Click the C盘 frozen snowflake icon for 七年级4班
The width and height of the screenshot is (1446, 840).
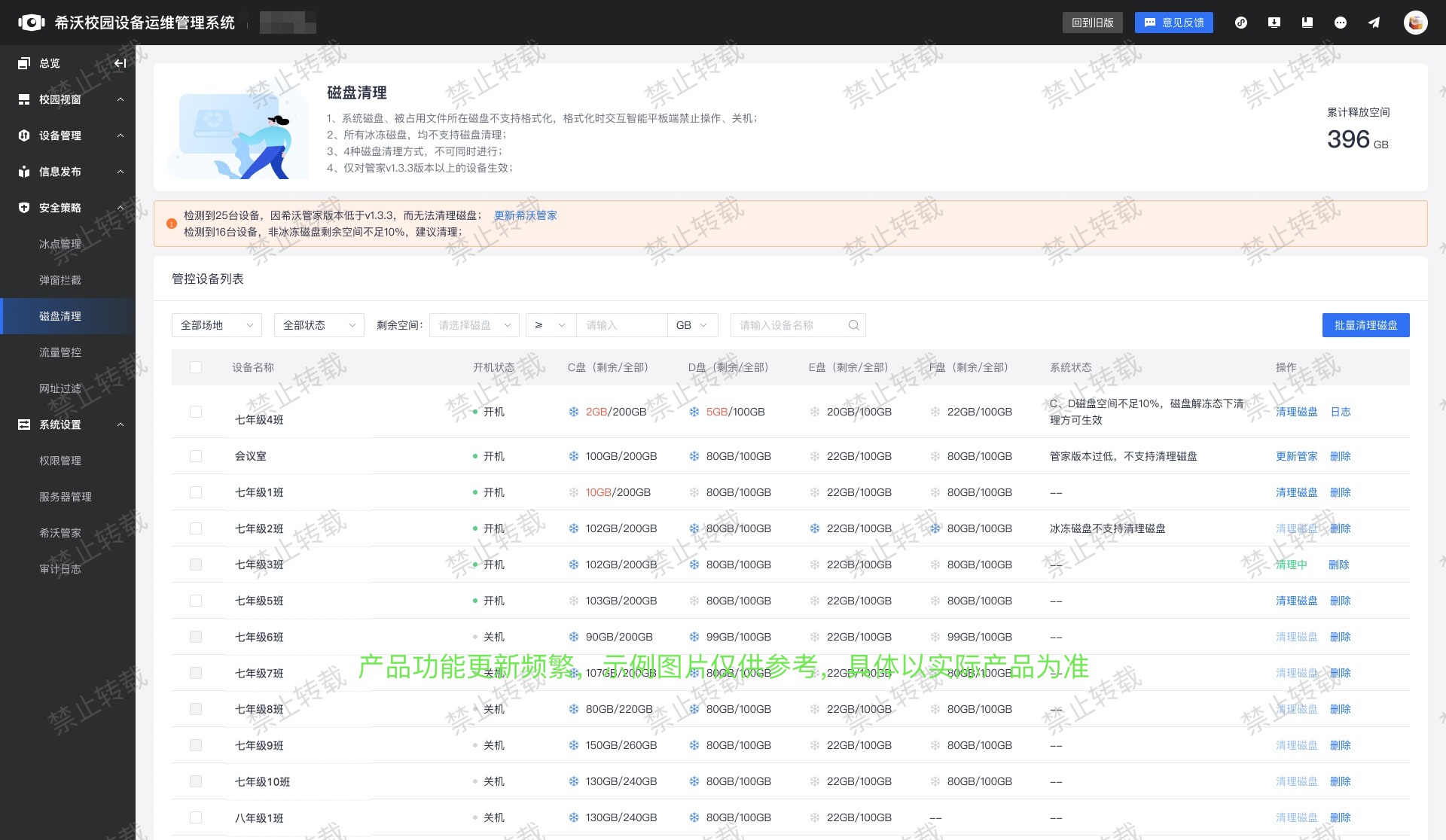tap(574, 412)
